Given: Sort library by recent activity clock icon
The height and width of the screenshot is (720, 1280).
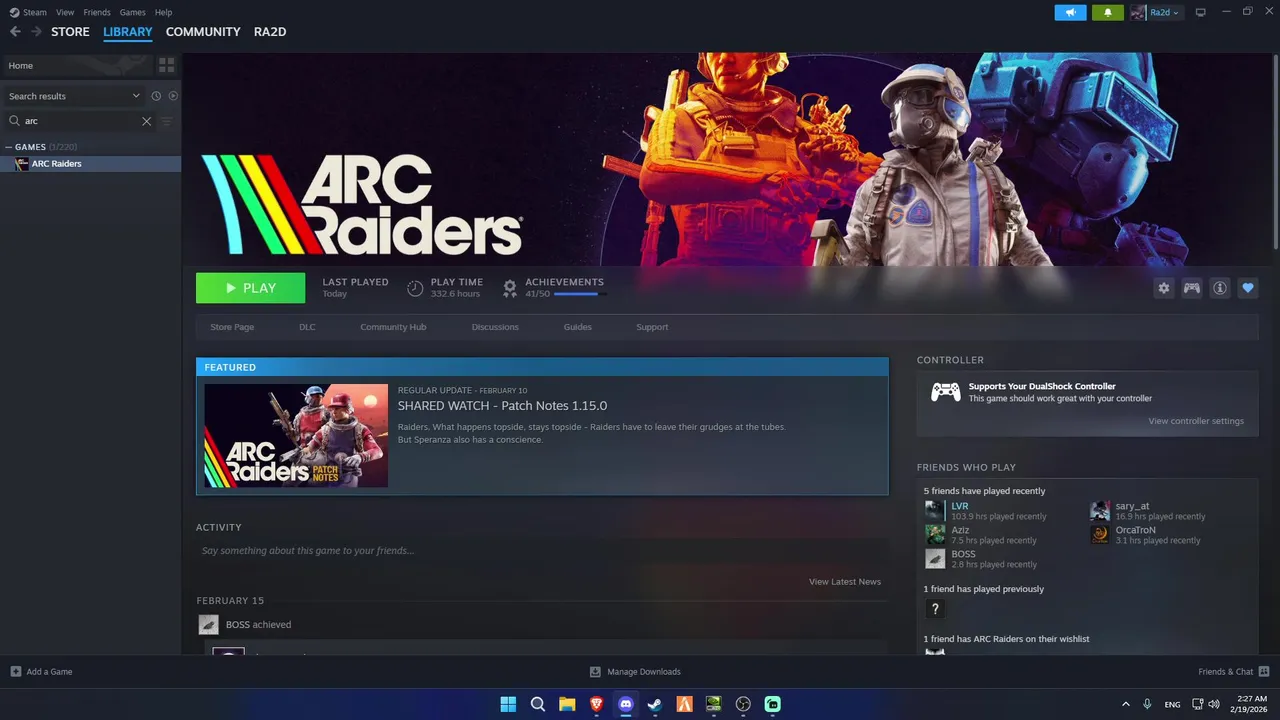Looking at the screenshot, I should tap(156, 96).
